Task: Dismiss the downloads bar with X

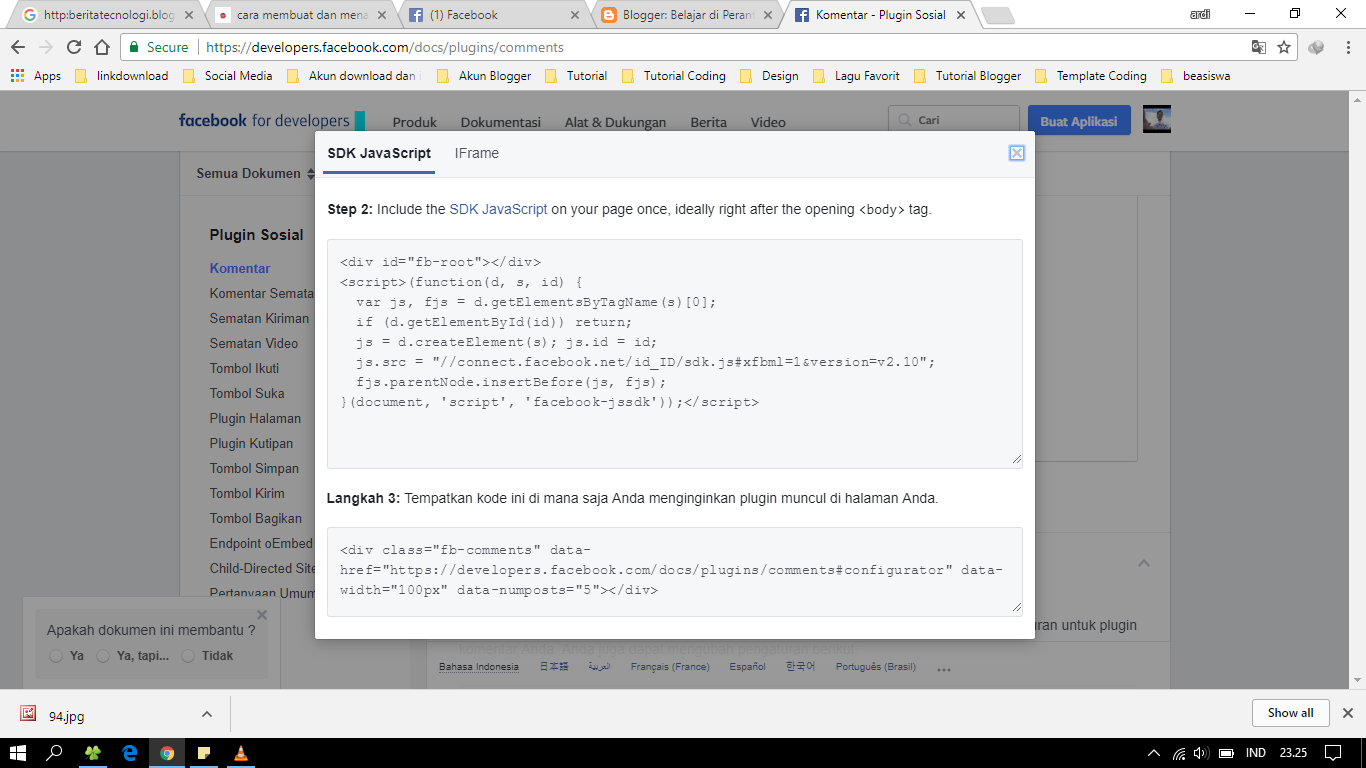Action: [x=1347, y=713]
